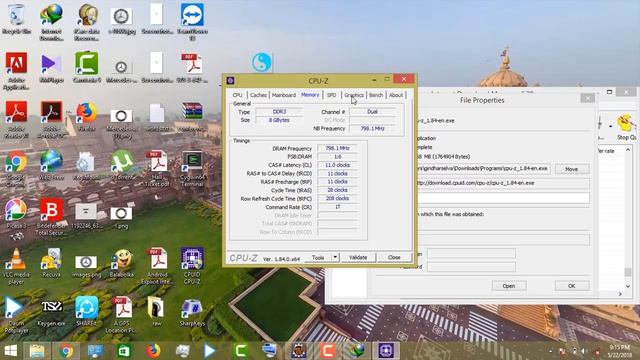Click the password field in File Properties

[471, 267]
